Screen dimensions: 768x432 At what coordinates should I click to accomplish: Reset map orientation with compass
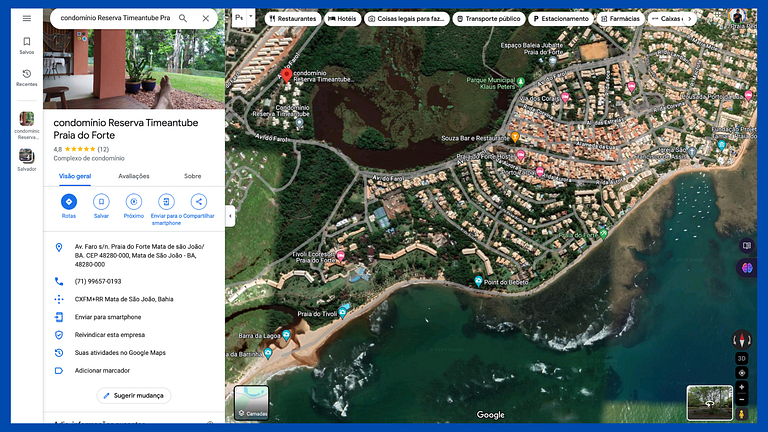click(x=742, y=339)
